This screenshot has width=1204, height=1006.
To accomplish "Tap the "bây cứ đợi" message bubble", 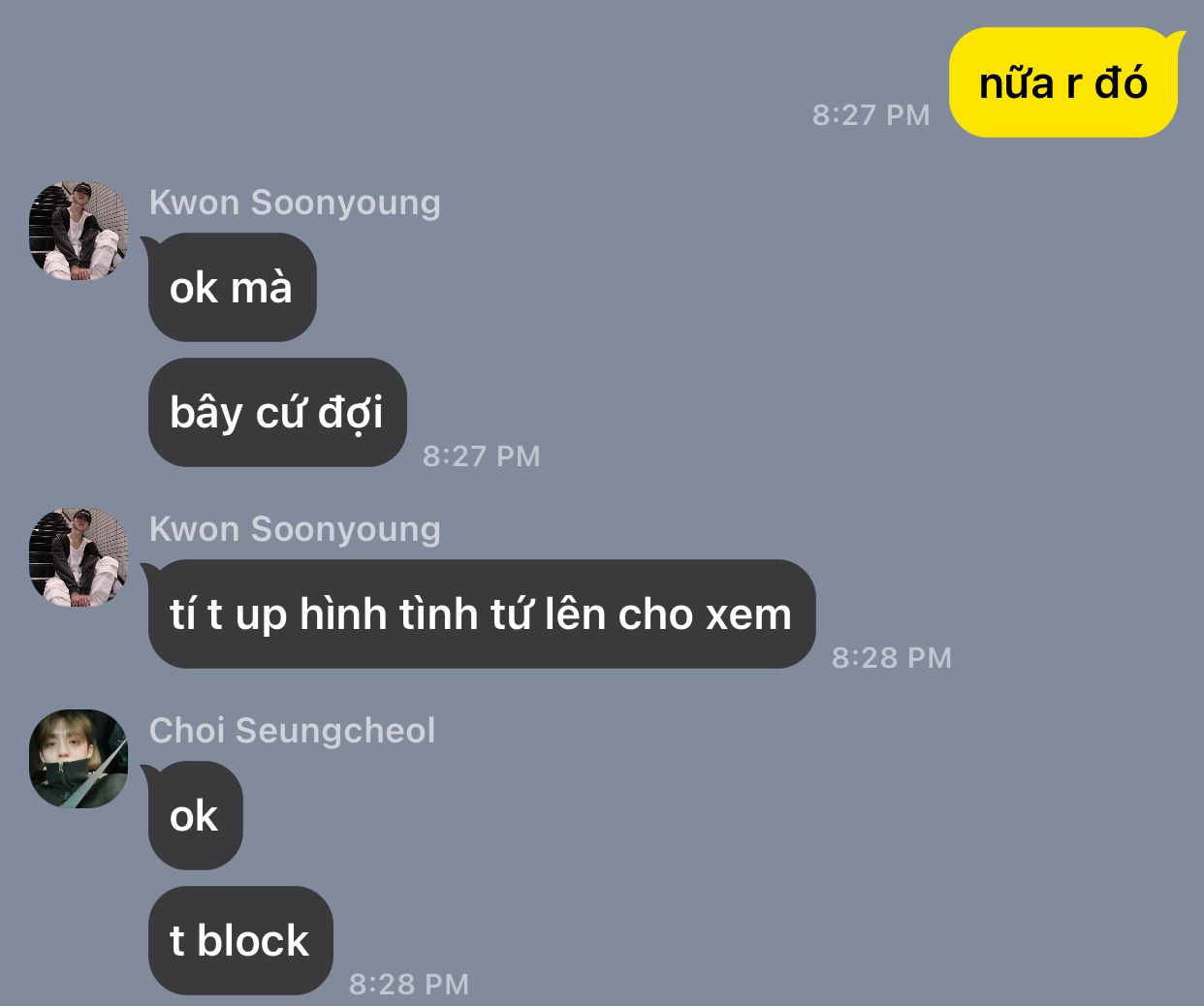I will pos(277,412).
